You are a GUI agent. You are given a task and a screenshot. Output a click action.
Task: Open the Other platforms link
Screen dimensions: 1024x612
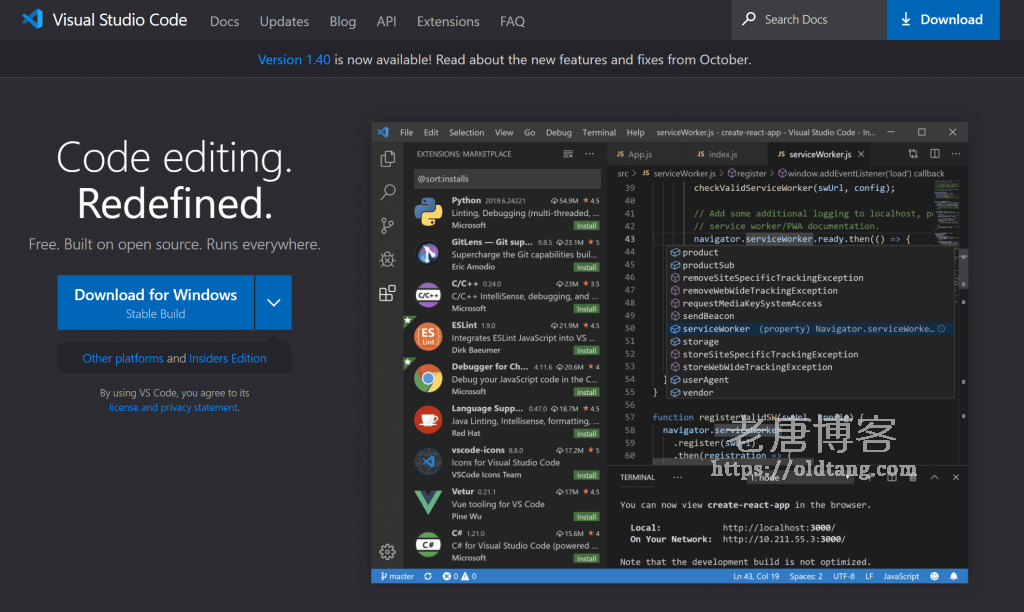[123, 359]
